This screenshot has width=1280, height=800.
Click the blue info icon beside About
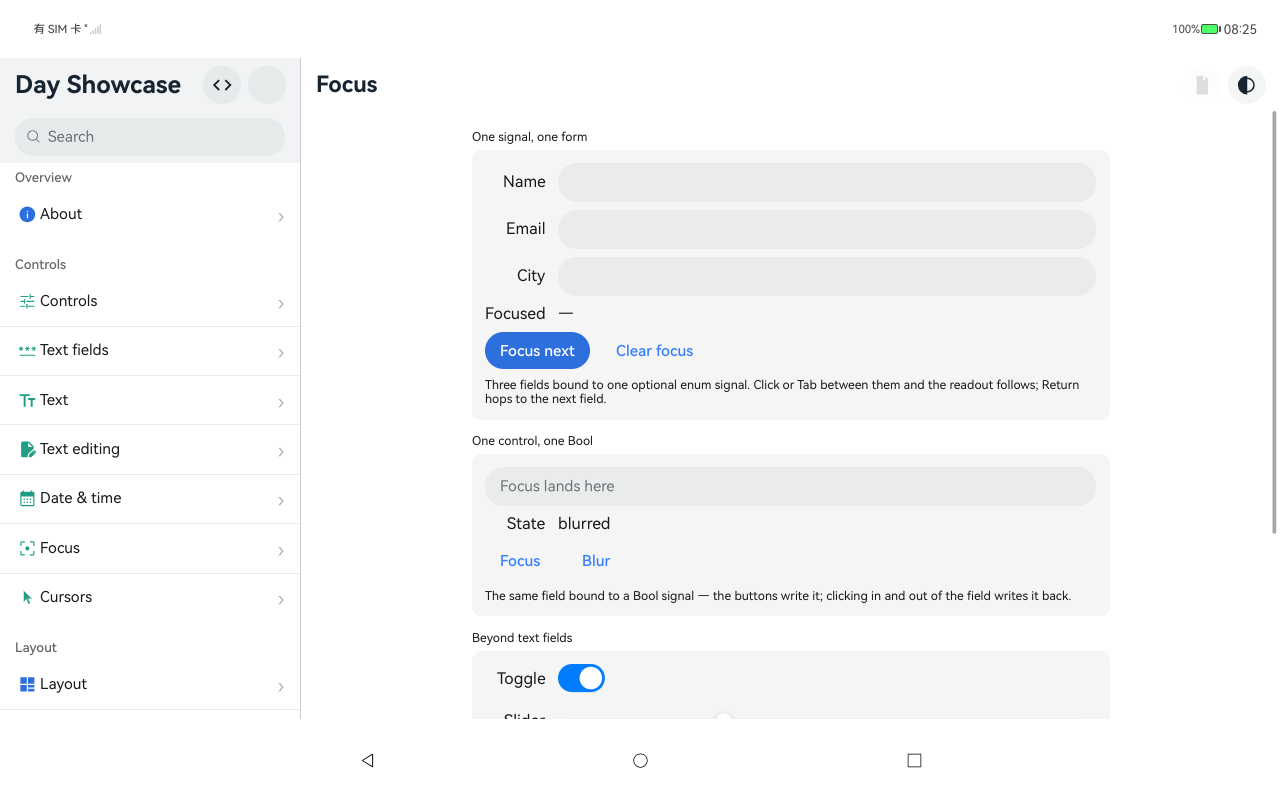[27, 214]
